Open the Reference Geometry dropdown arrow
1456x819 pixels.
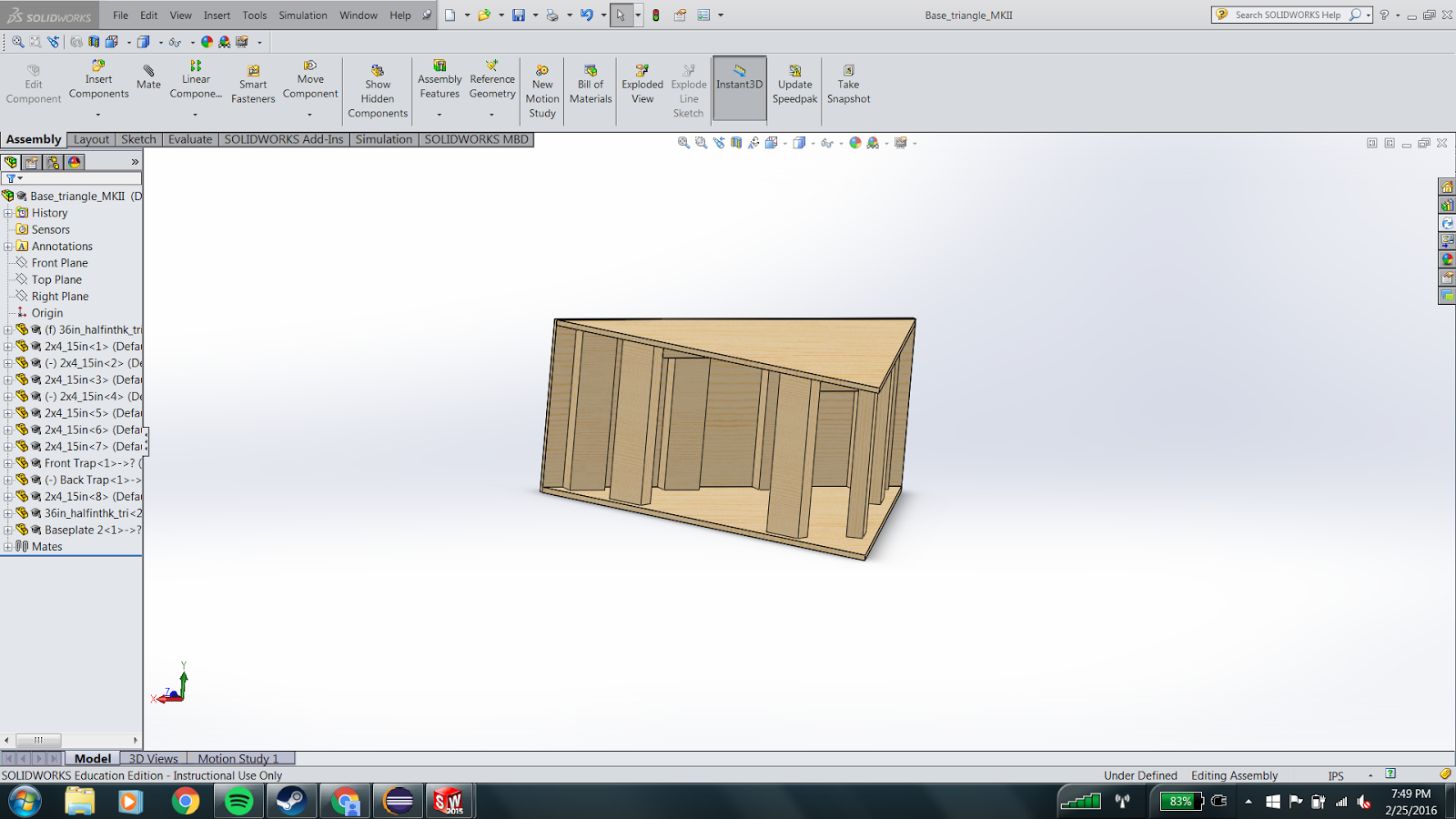click(x=492, y=115)
